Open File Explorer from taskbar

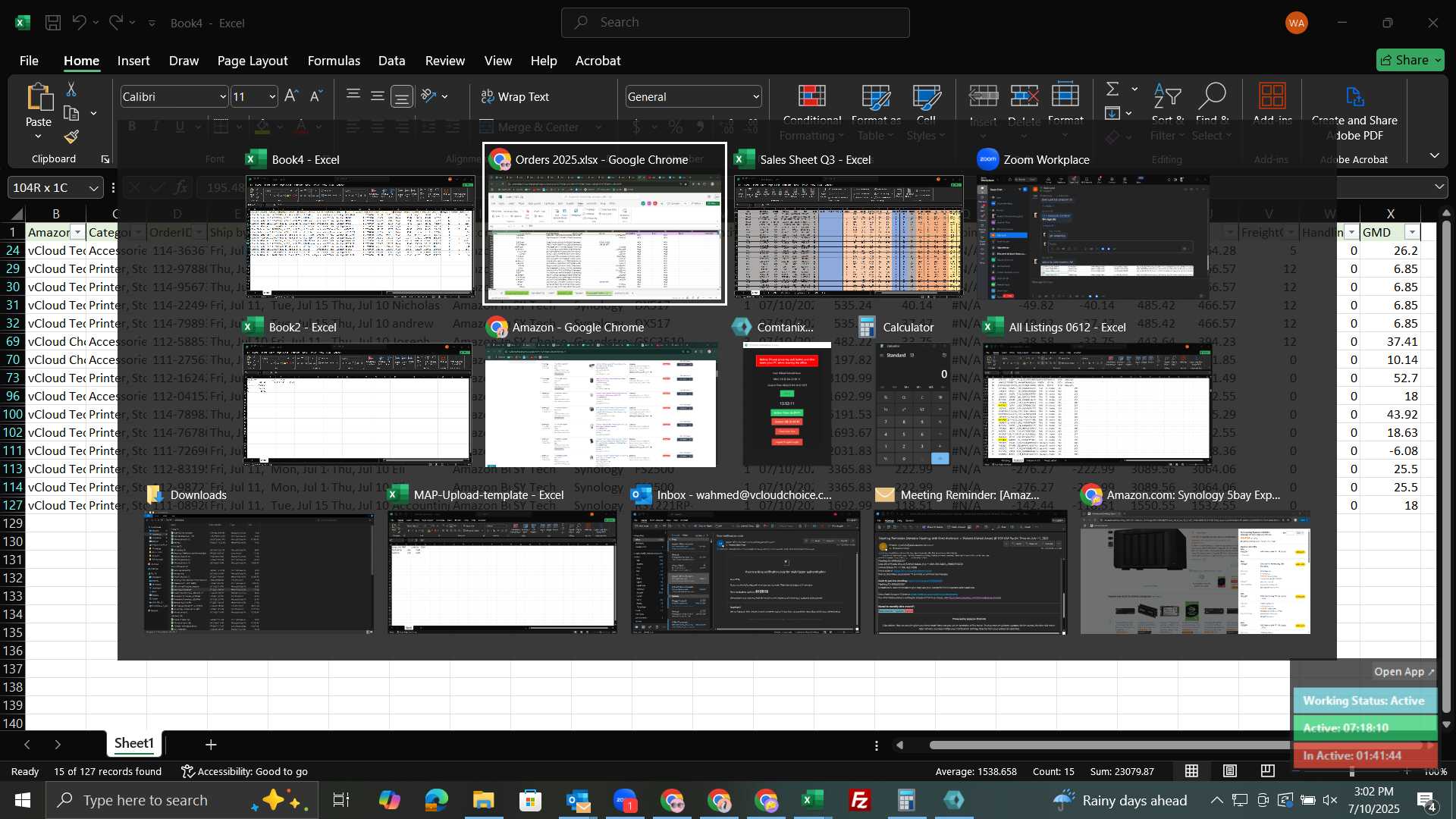coord(483,800)
